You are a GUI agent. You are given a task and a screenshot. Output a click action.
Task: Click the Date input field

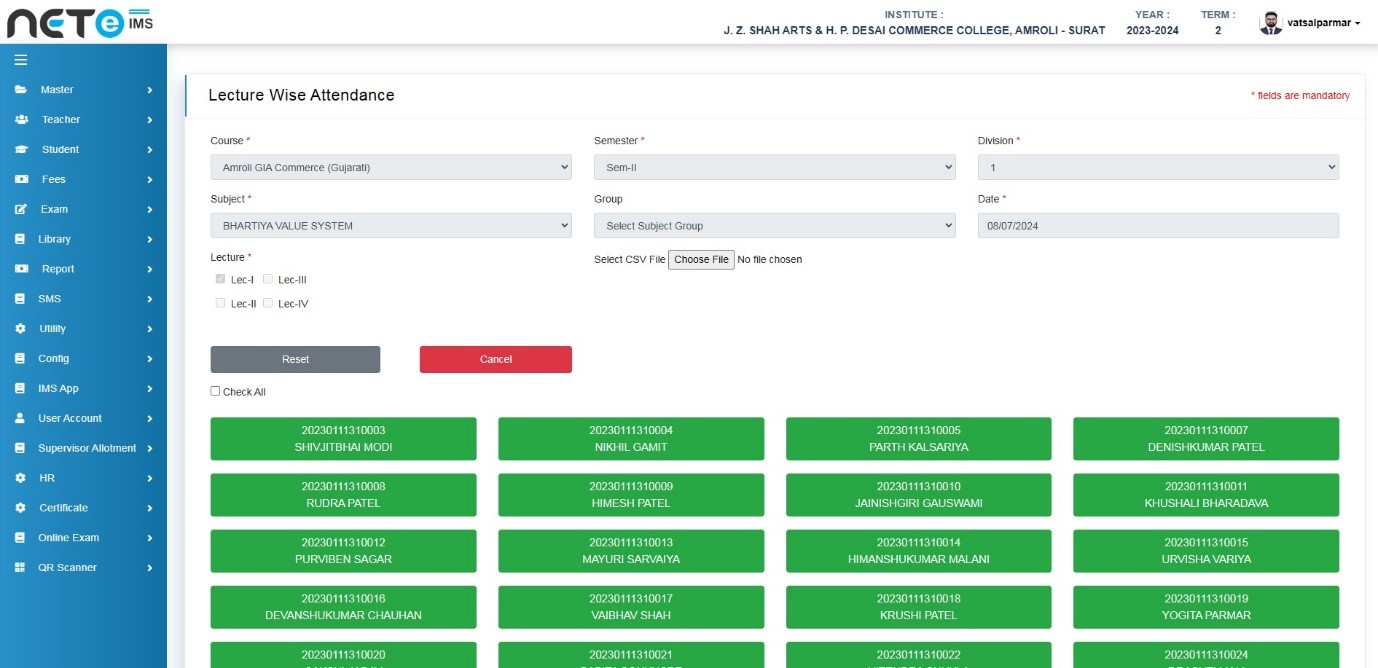(1157, 226)
